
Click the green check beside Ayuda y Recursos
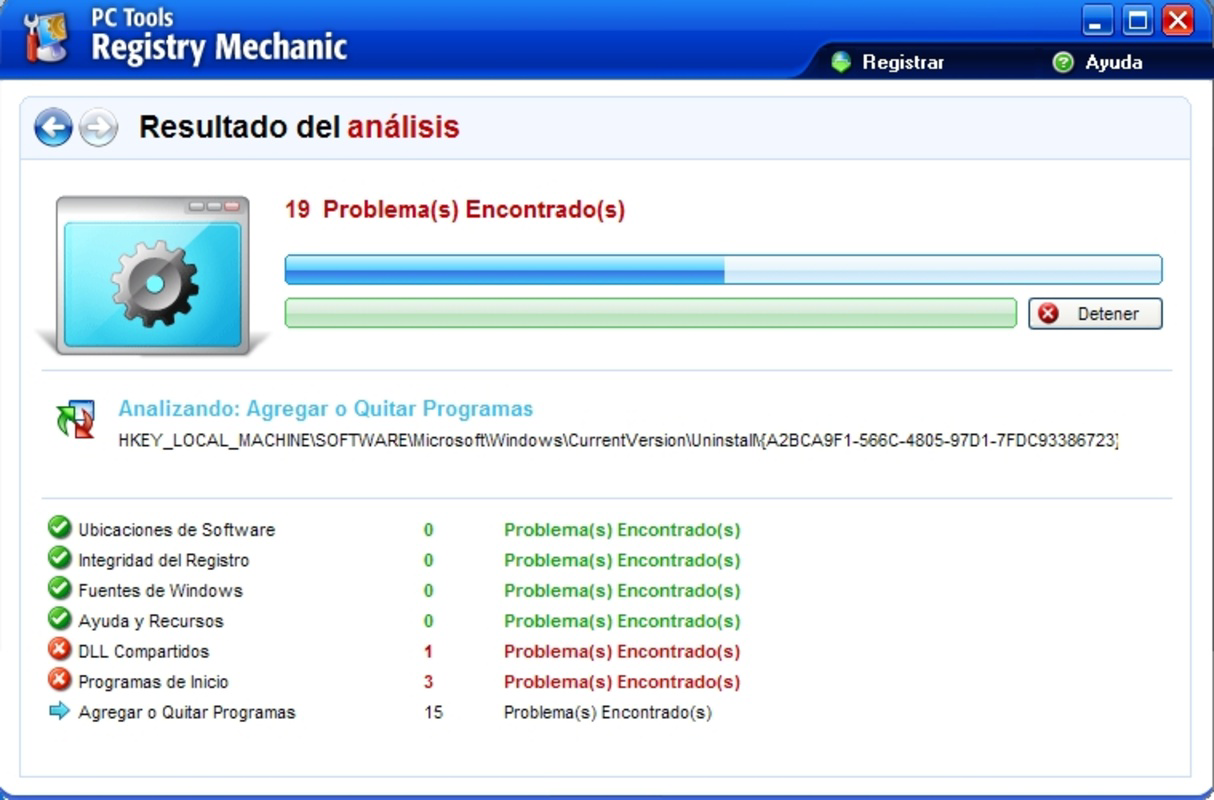coord(60,619)
